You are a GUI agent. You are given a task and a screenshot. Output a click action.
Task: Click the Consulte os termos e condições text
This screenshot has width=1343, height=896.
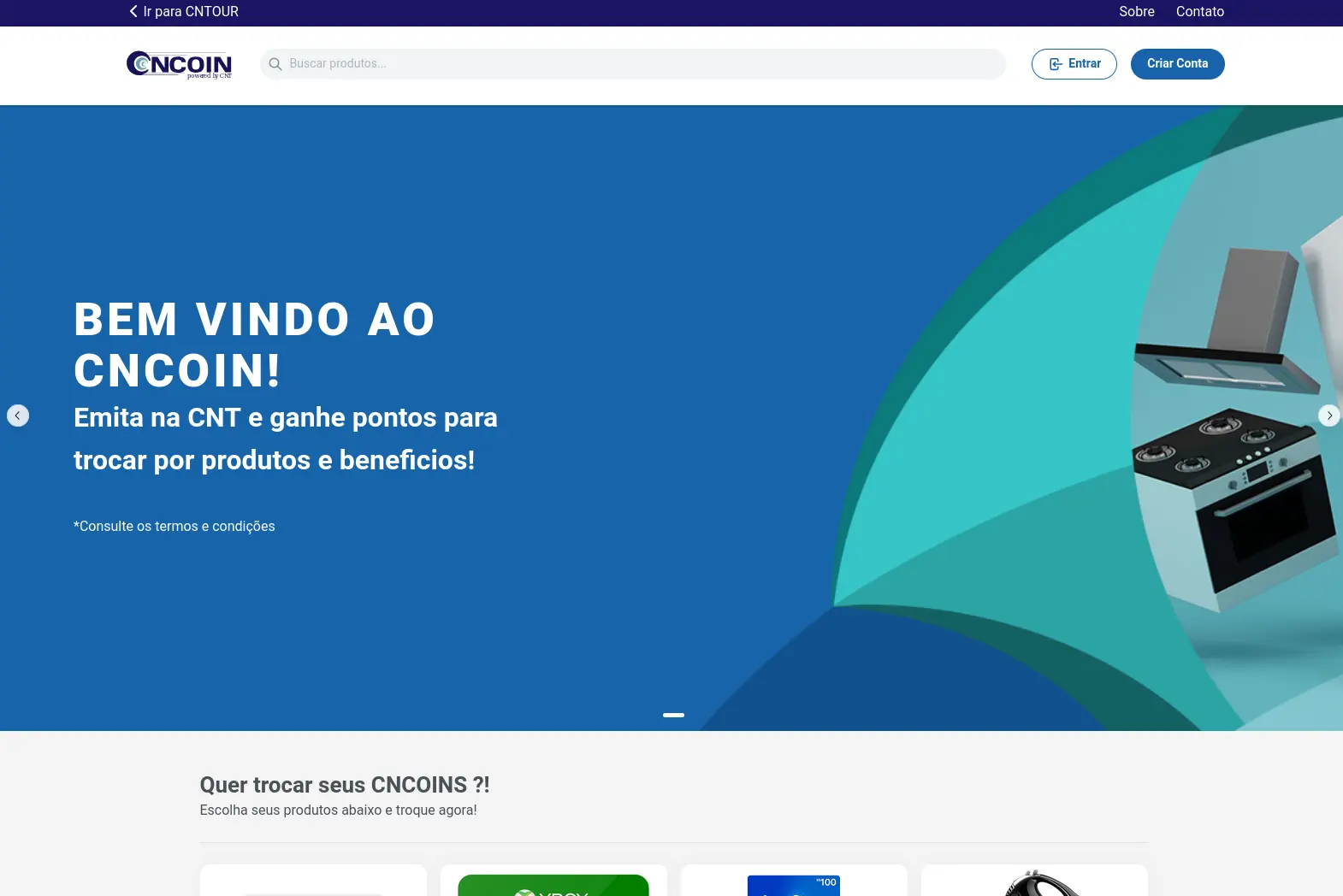click(x=175, y=527)
